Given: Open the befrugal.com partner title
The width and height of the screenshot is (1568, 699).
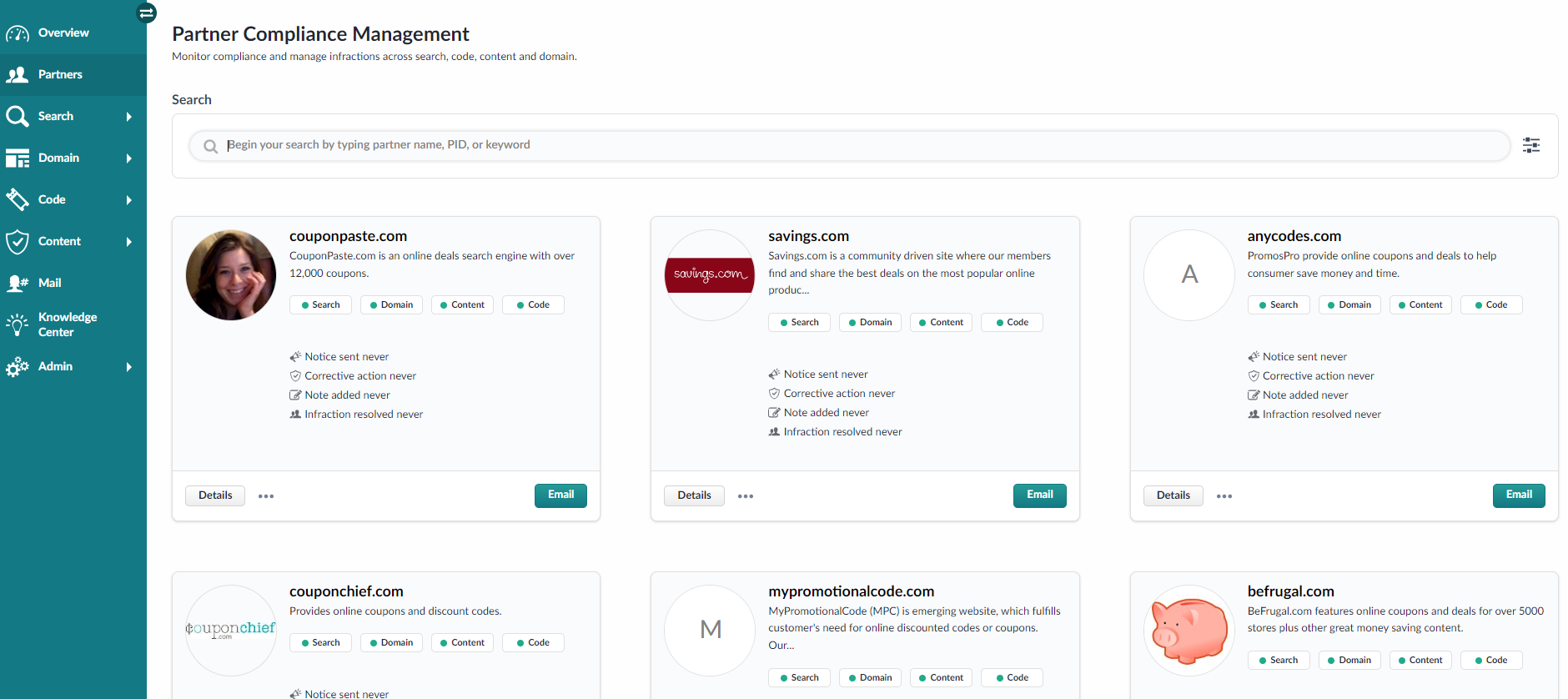Looking at the screenshot, I should 1290,591.
